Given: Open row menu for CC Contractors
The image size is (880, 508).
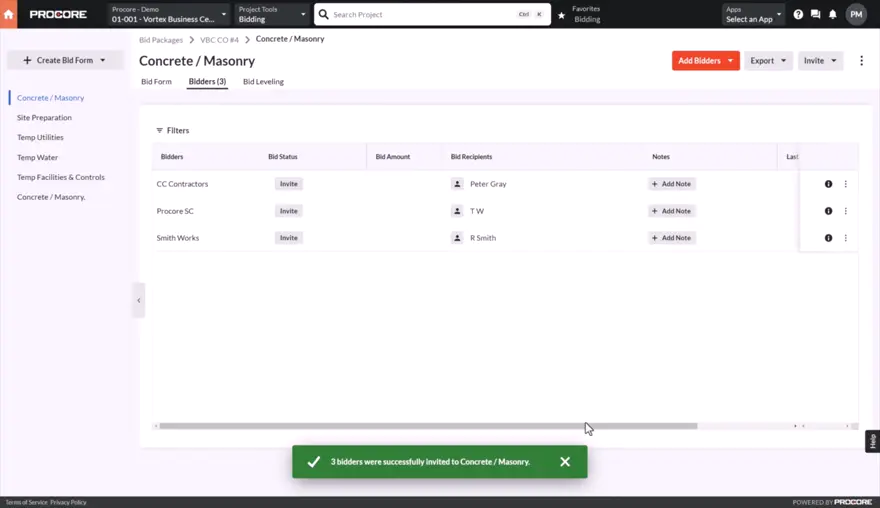Looking at the screenshot, I should tap(846, 184).
